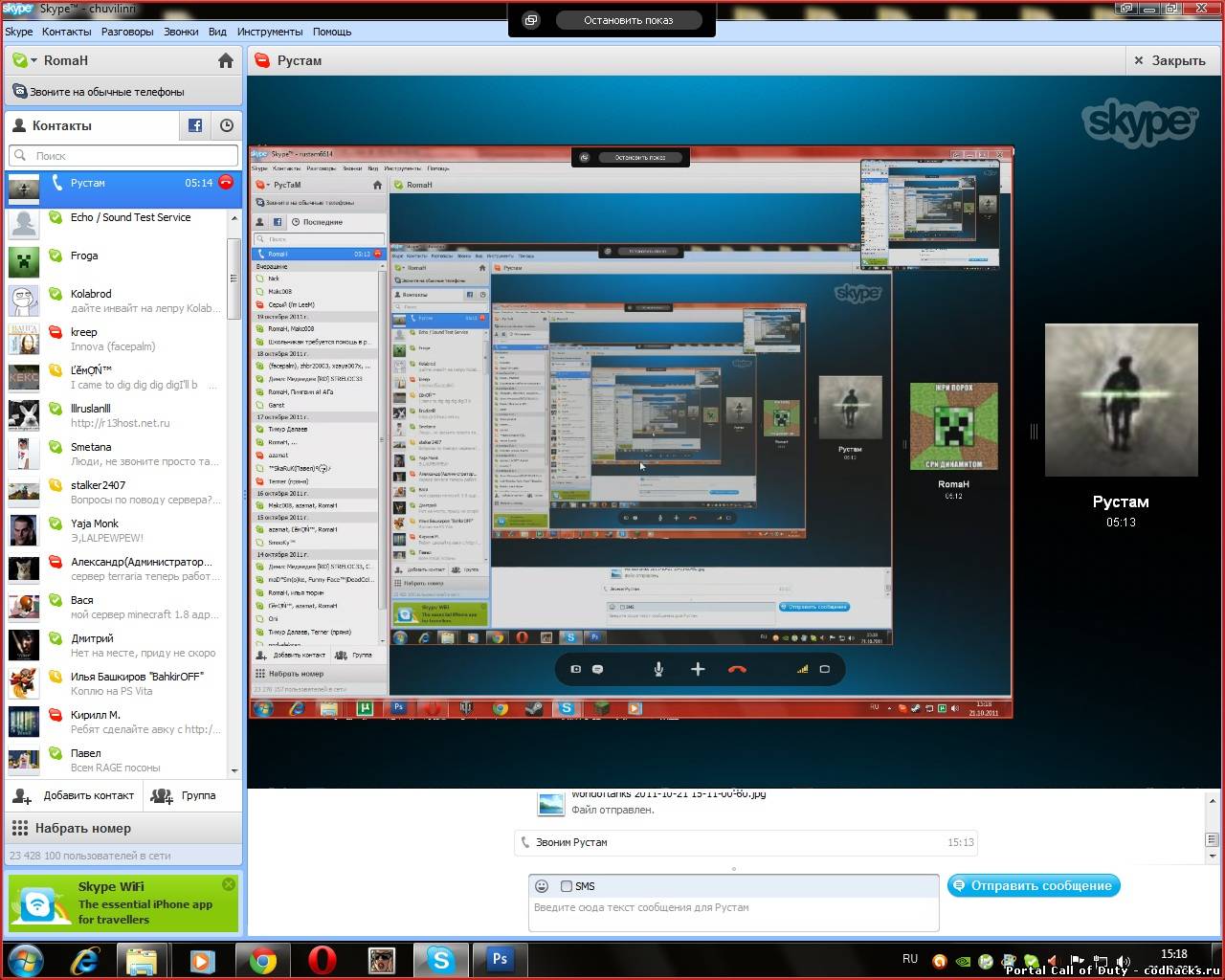Image resolution: width=1225 pixels, height=980 pixels.
Task: Close the Skype WiFi ad banner
Action: click(x=228, y=884)
